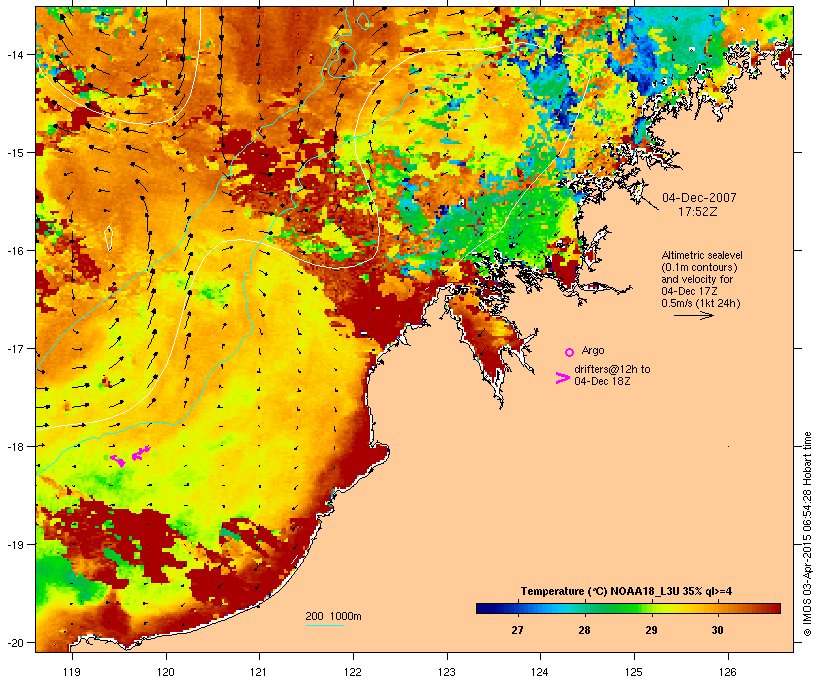Click the magenta Argo circle symbol
Screen dimensions: 820x680
pos(570,352)
